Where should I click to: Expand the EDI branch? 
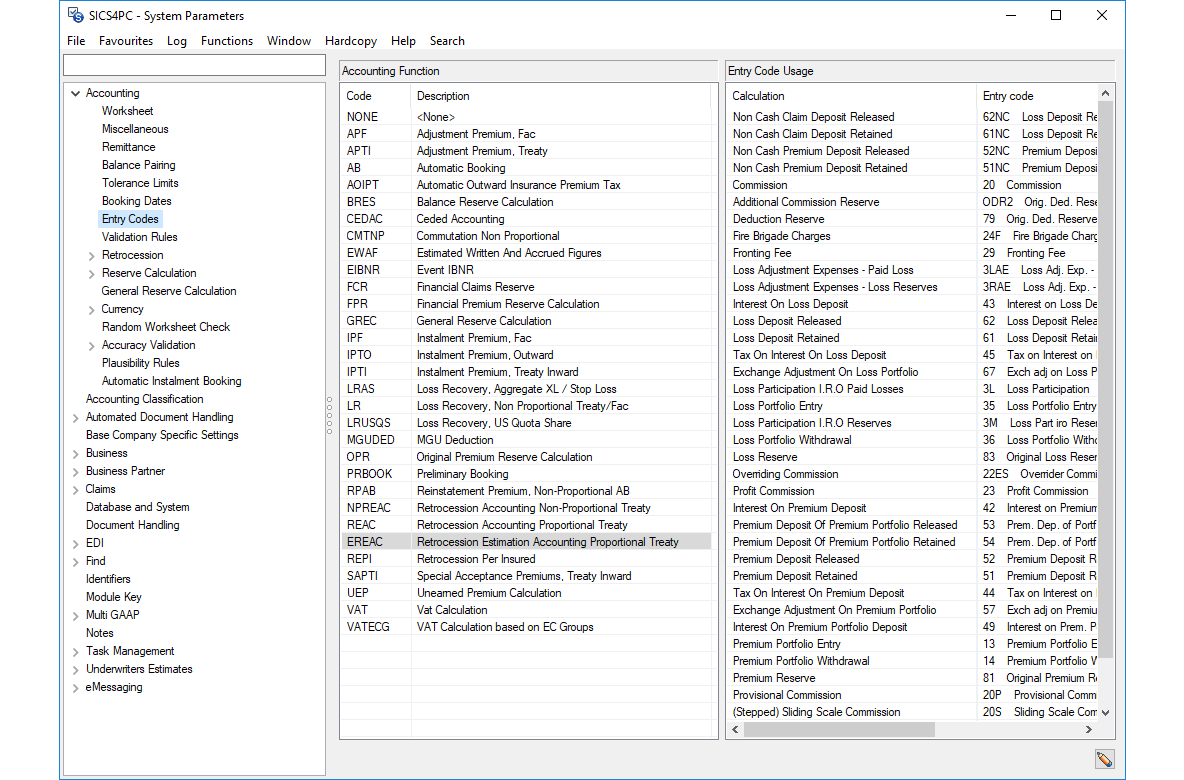click(75, 542)
